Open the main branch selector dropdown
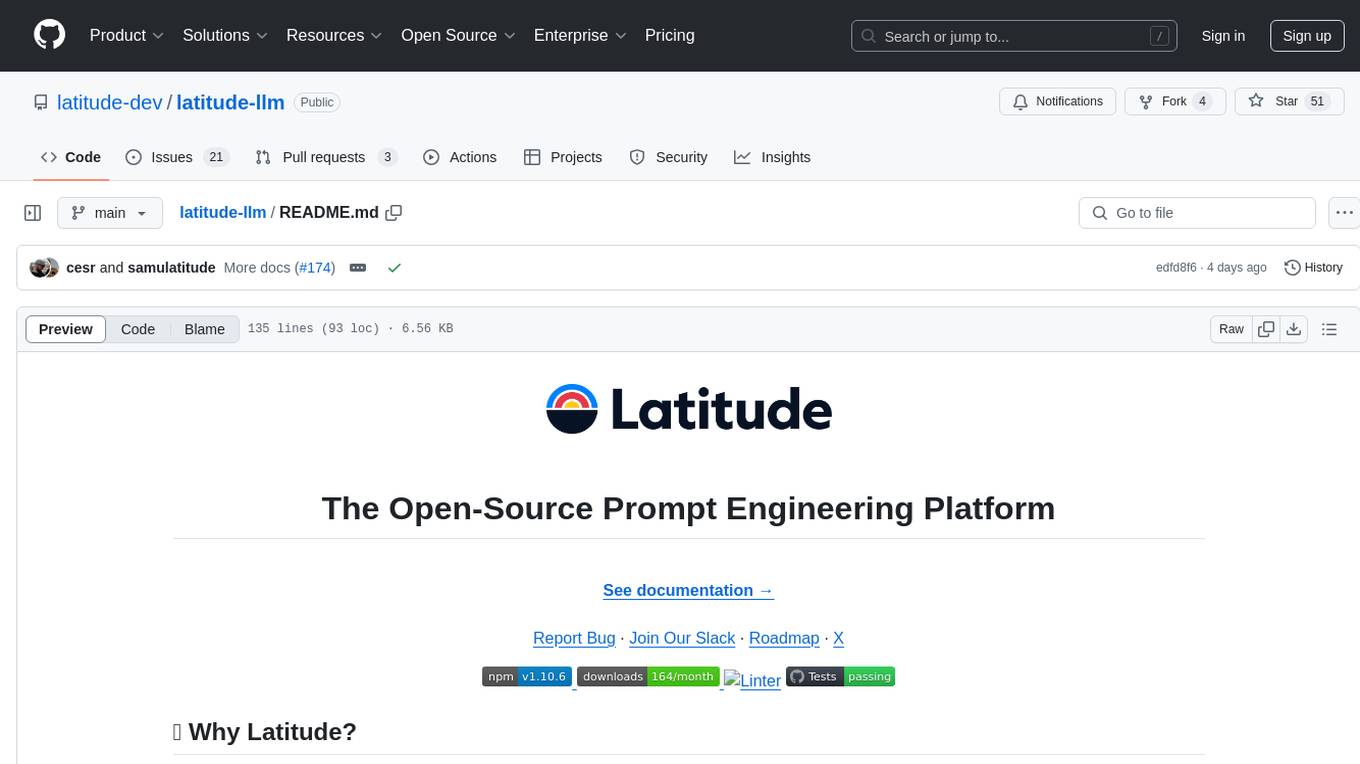This screenshot has height=764, width=1360. click(x=110, y=213)
